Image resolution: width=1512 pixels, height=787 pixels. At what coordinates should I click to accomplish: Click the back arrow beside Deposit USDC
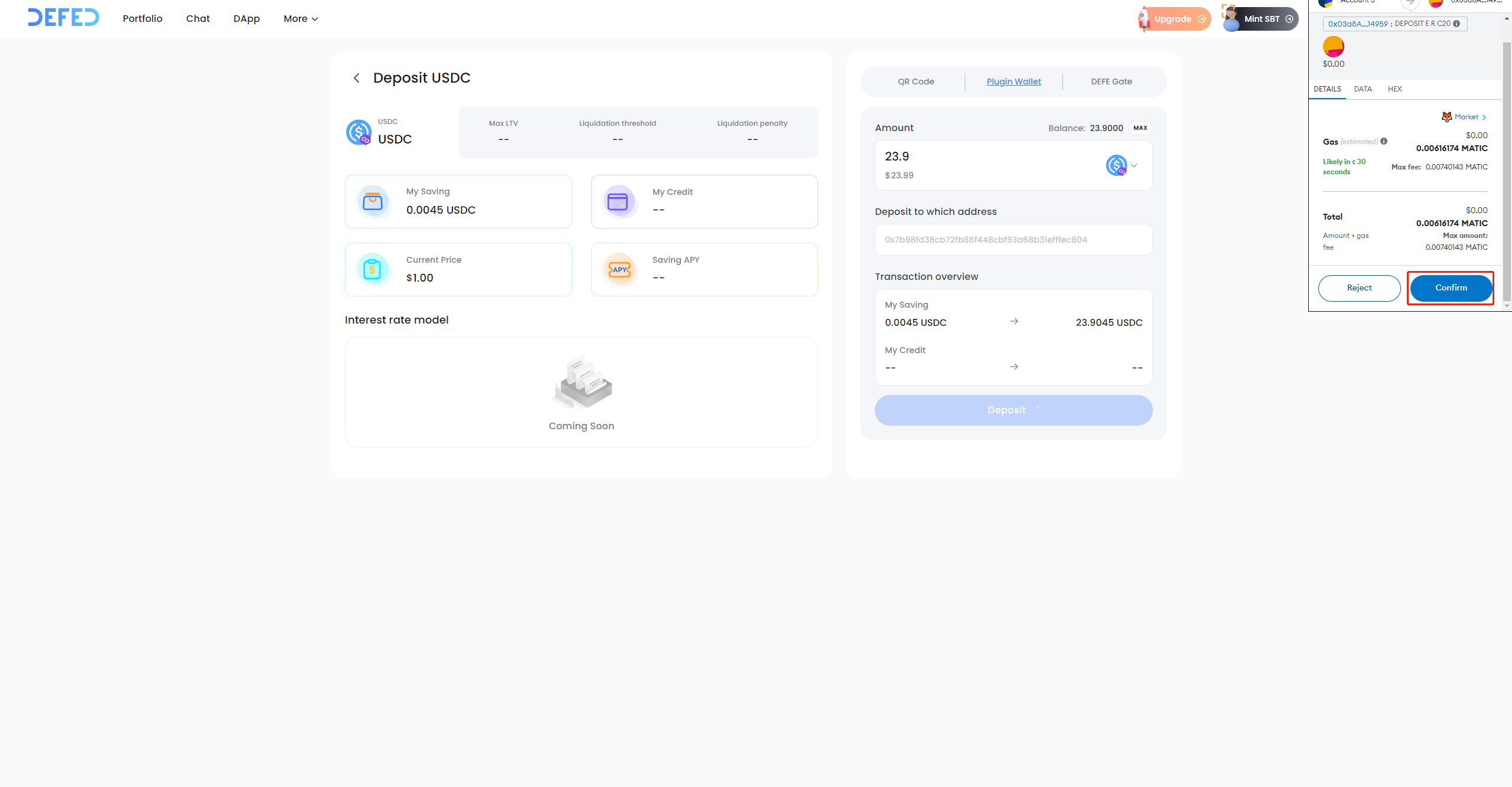coord(356,78)
